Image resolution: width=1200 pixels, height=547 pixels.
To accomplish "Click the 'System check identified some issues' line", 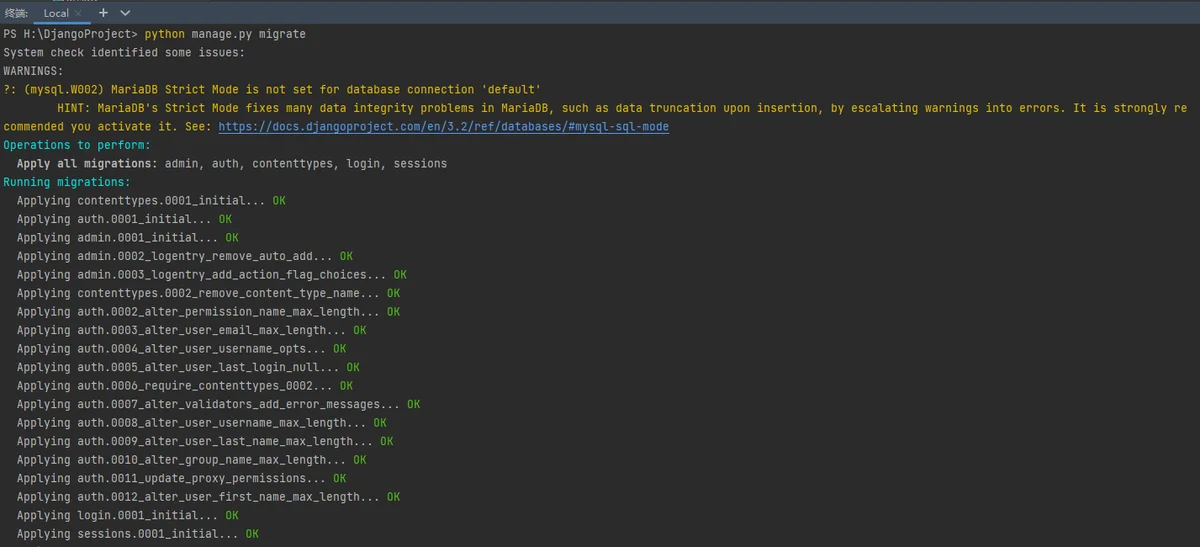I will pyautogui.click(x=124, y=52).
